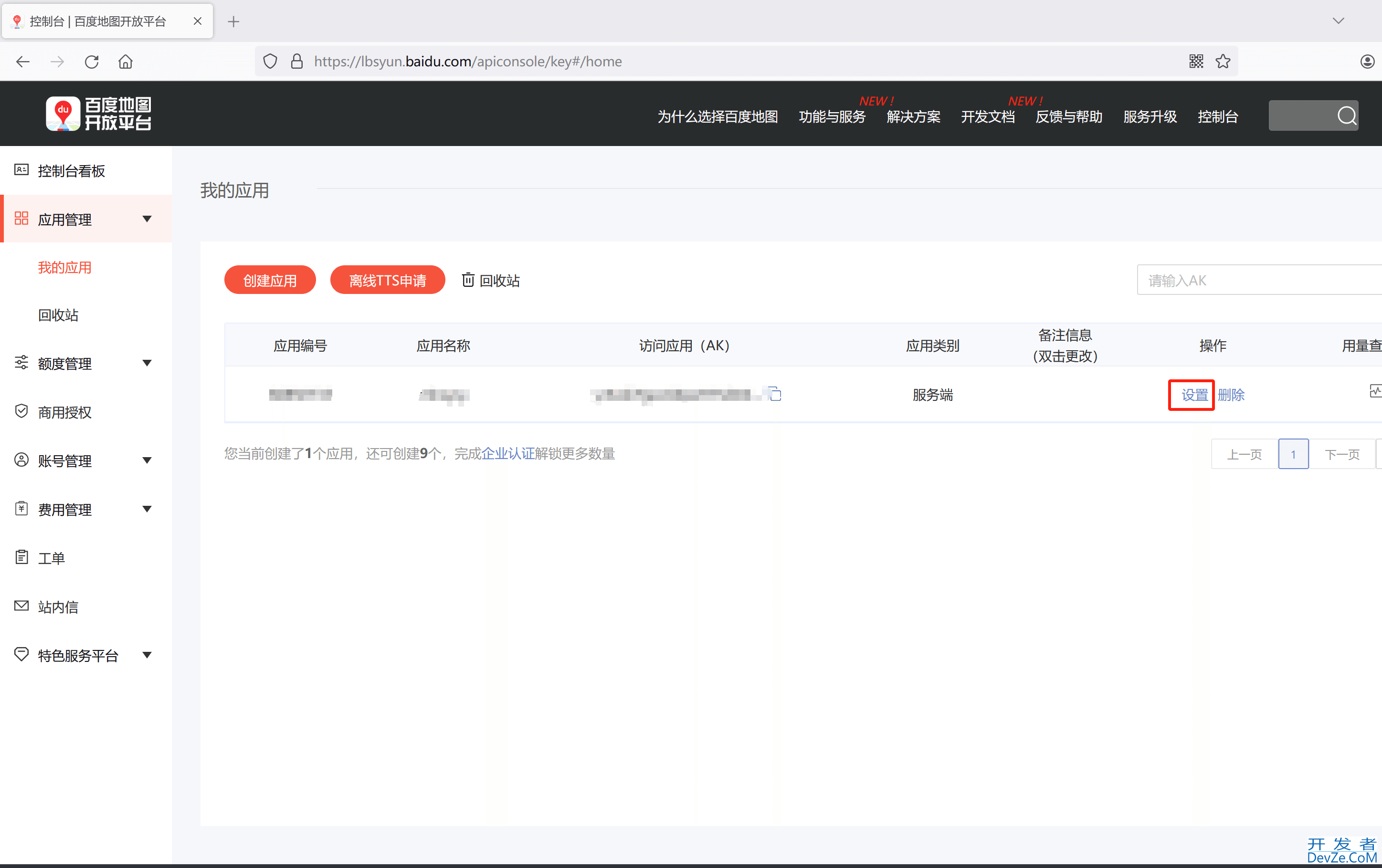The width and height of the screenshot is (1382, 868).
Task: Click 应用编号 column header
Action: [x=300, y=345]
